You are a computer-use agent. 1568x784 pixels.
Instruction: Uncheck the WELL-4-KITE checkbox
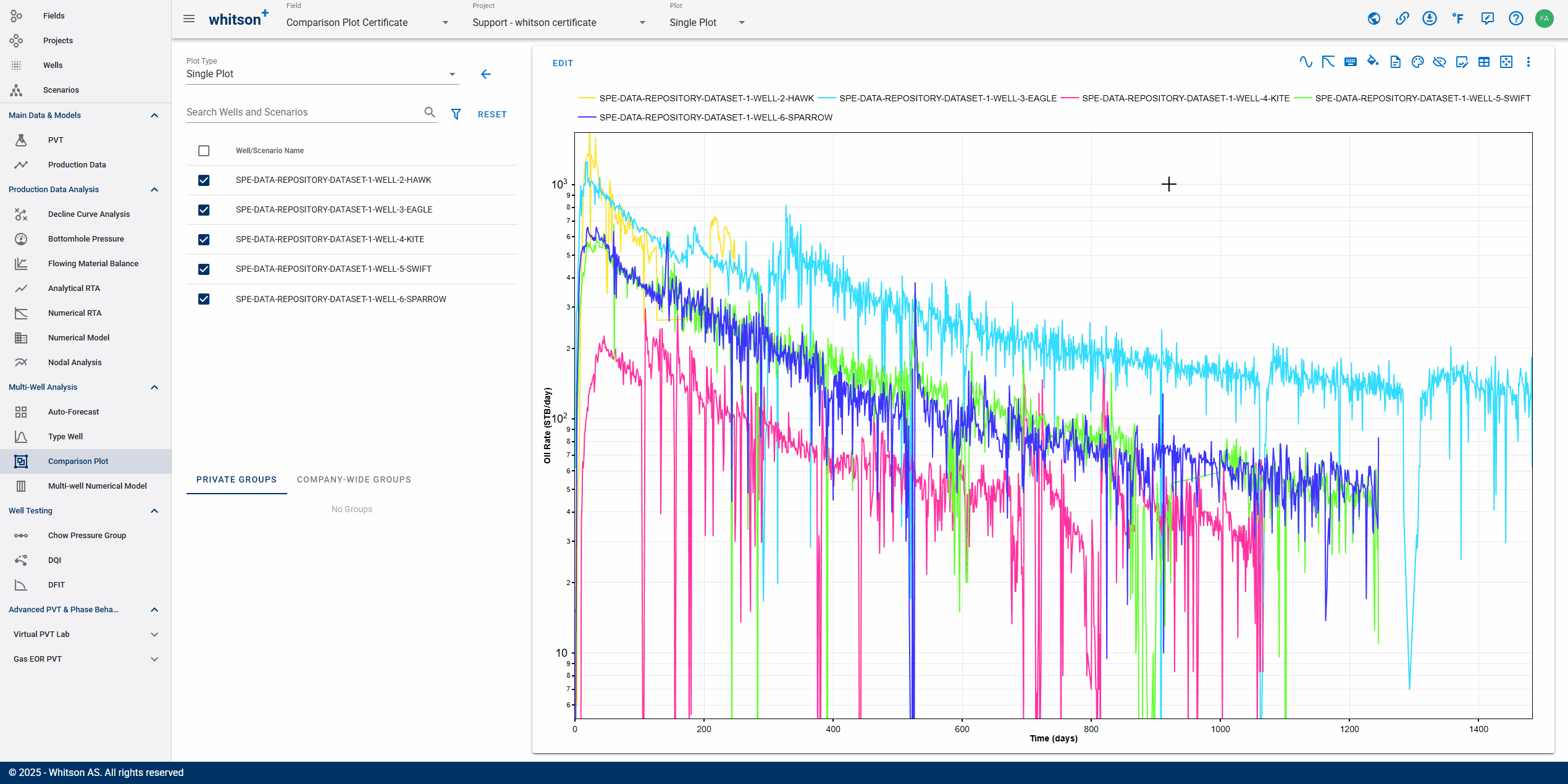coord(204,240)
